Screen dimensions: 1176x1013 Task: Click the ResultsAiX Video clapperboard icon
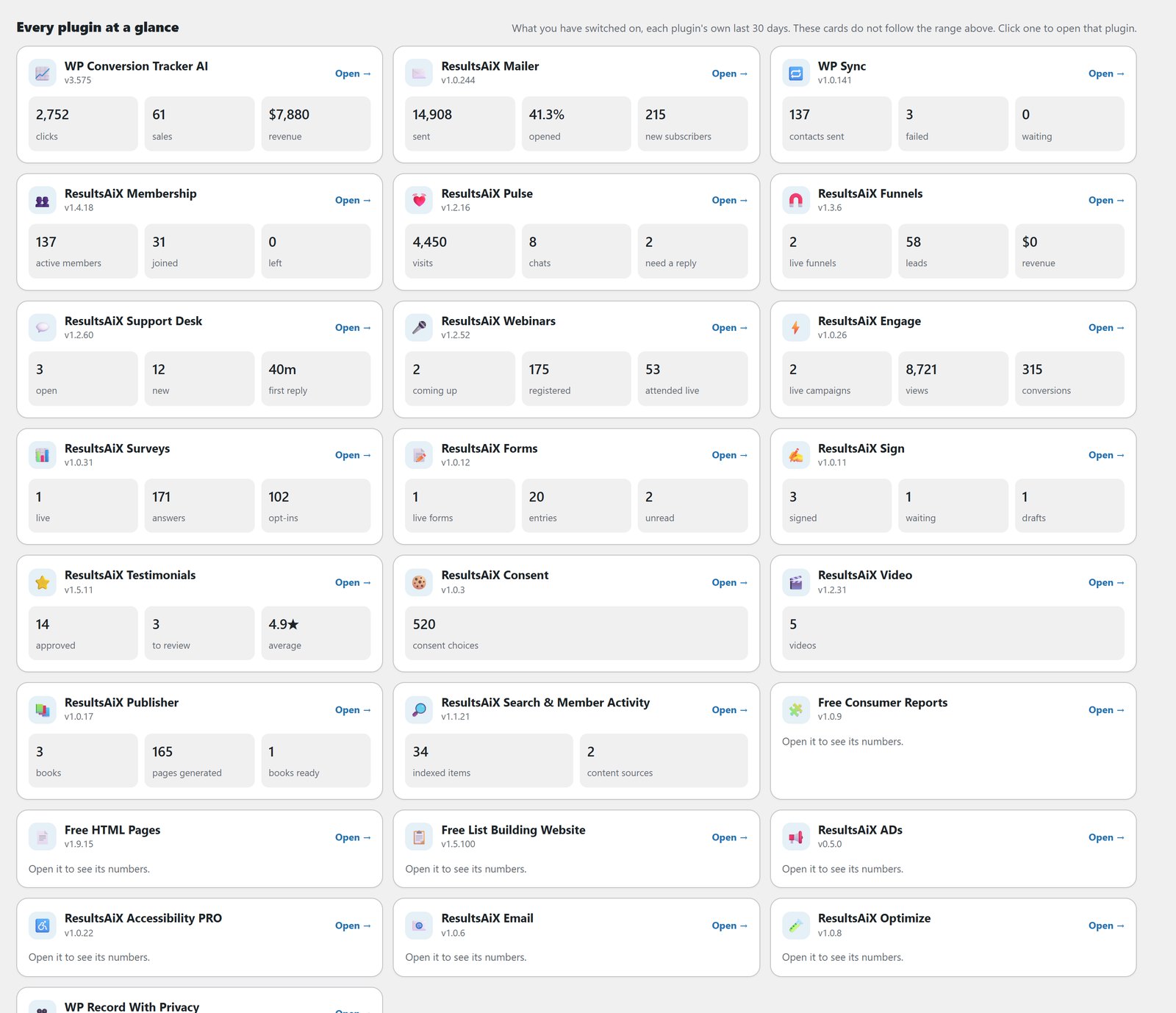click(x=796, y=582)
